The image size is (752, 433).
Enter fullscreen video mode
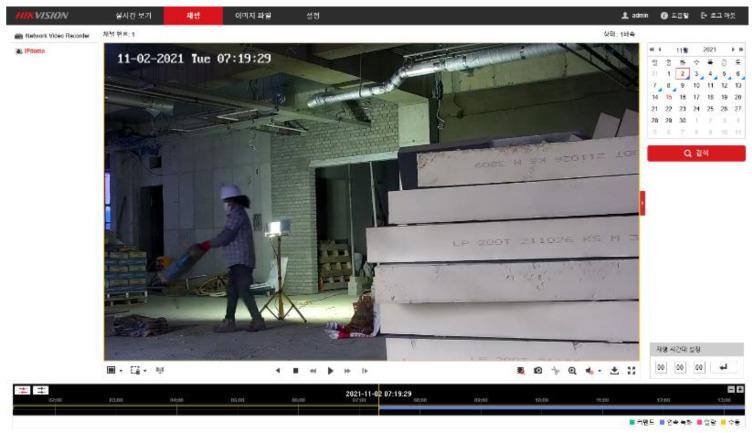click(631, 370)
